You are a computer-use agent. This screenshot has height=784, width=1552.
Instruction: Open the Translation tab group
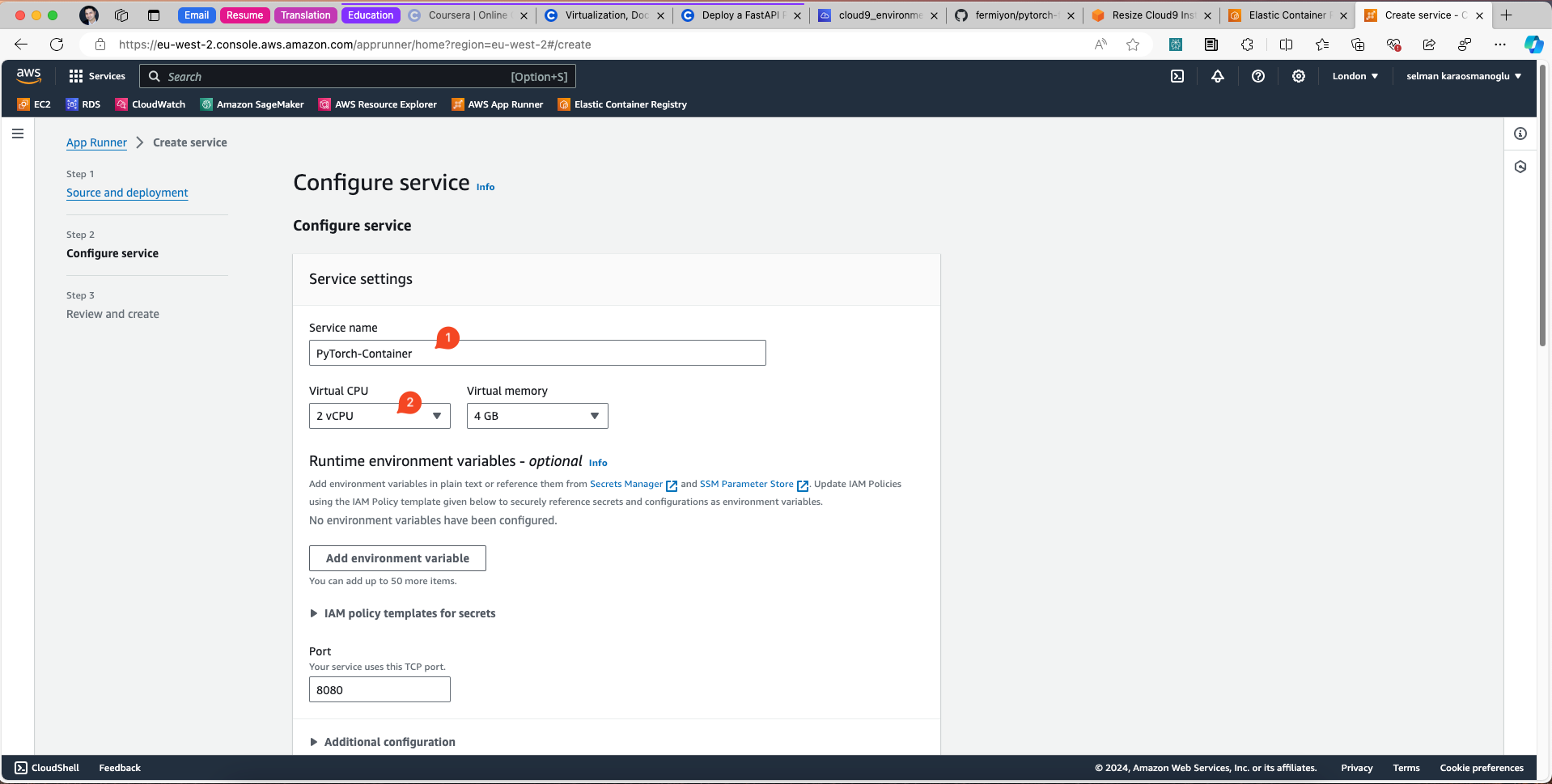[x=305, y=15]
